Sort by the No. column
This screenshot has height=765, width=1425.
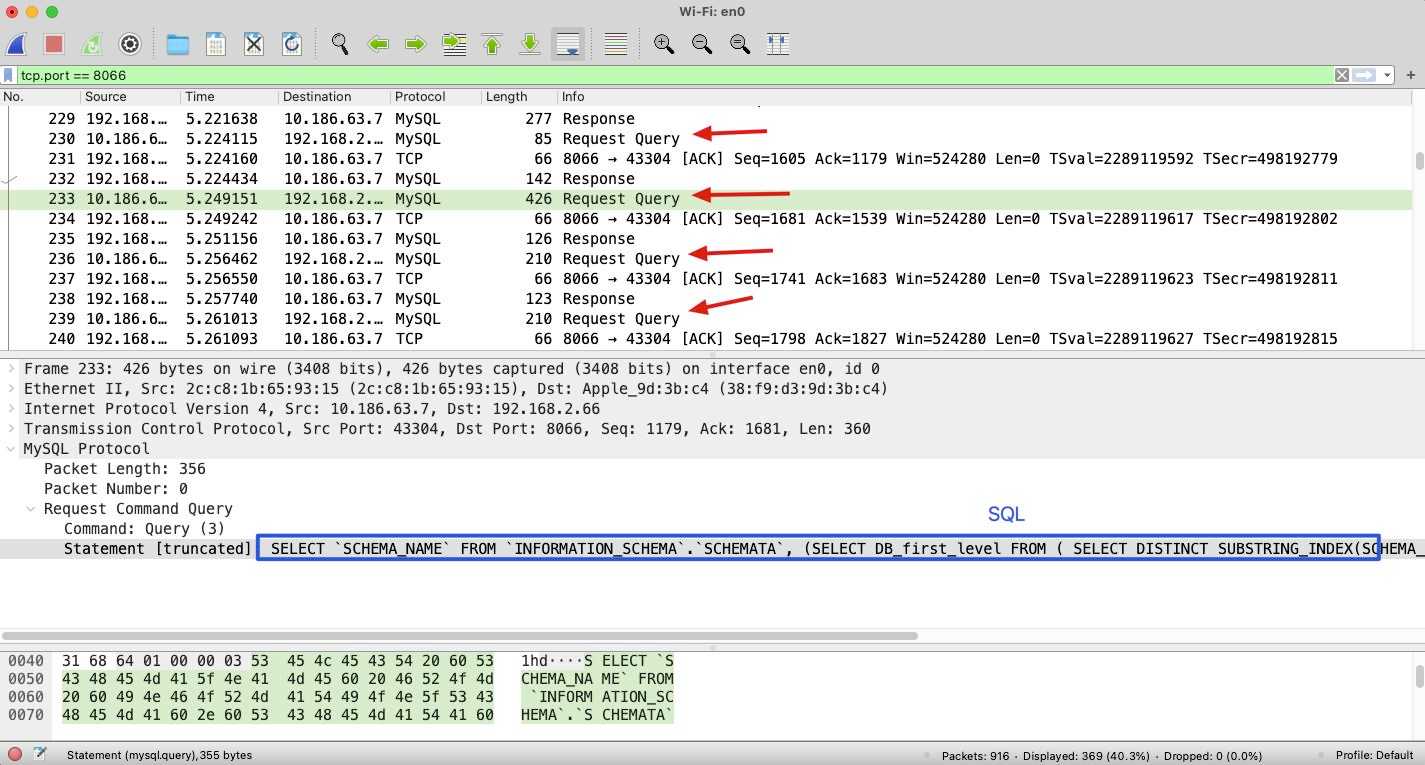[40, 97]
